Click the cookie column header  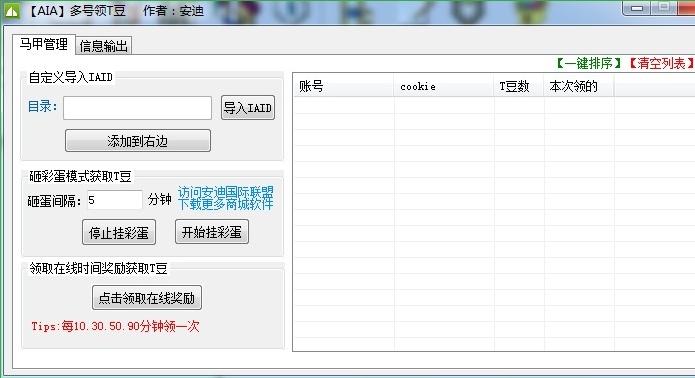pos(444,86)
